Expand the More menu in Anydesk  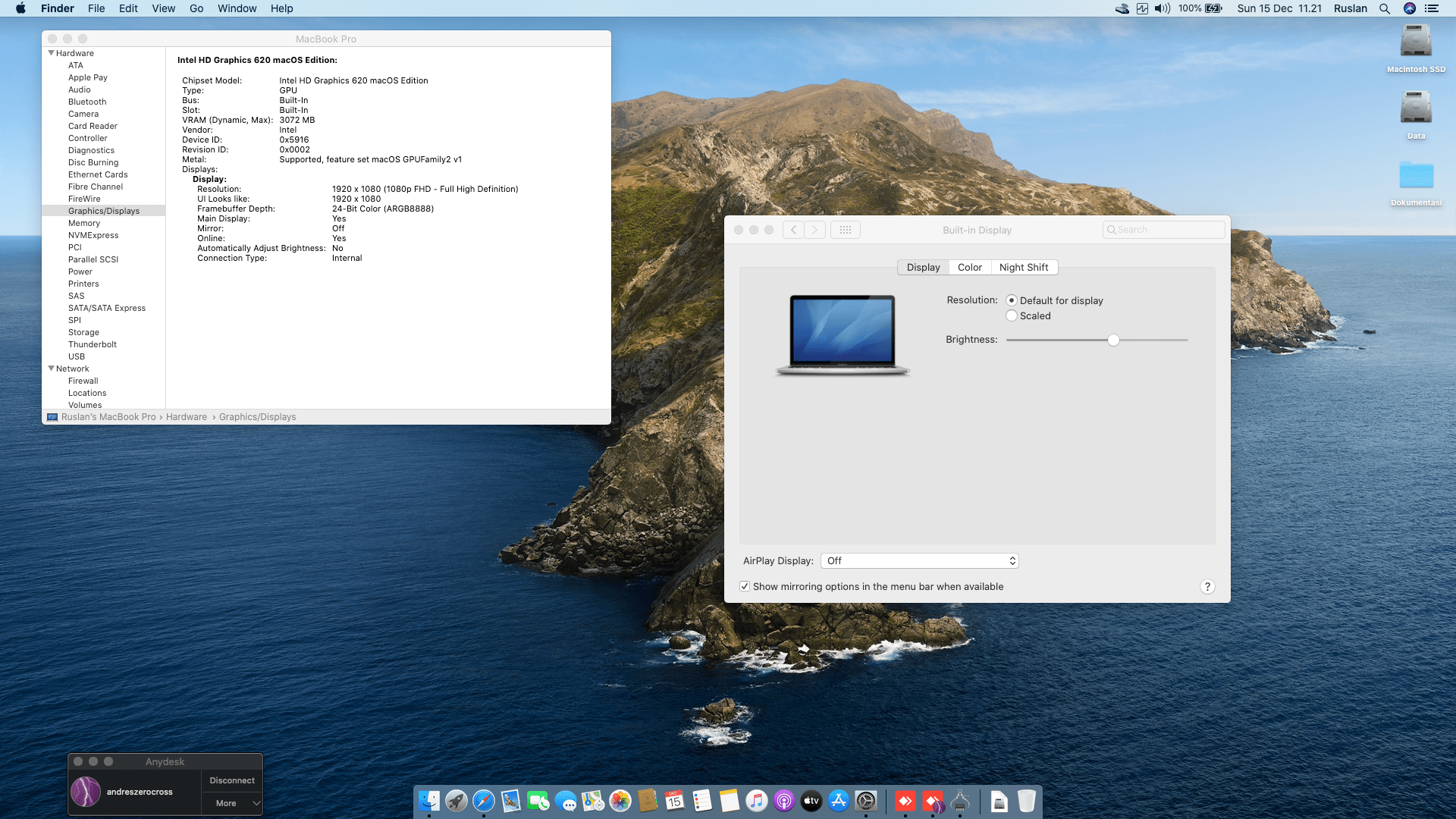coord(232,803)
